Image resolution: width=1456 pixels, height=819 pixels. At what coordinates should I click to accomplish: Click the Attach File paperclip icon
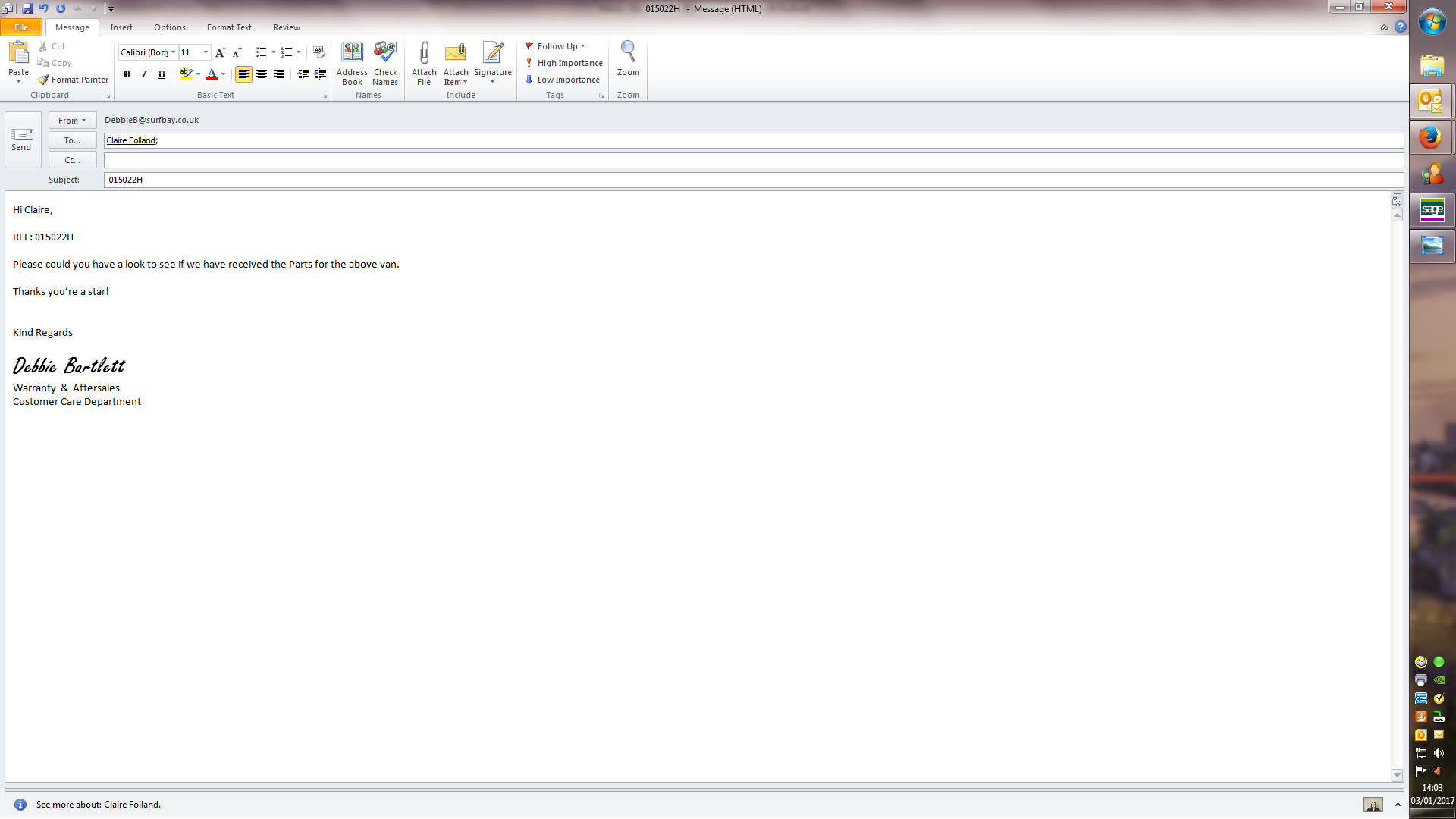click(424, 53)
